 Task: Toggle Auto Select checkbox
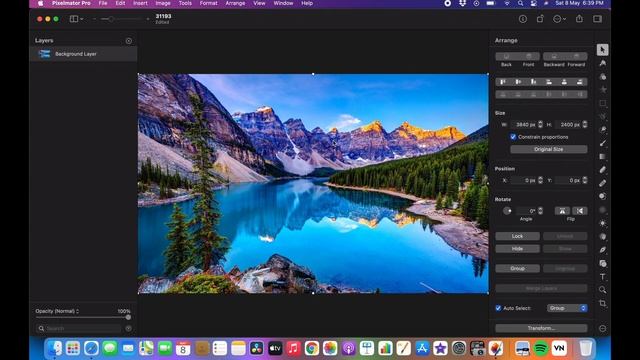click(498, 308)
